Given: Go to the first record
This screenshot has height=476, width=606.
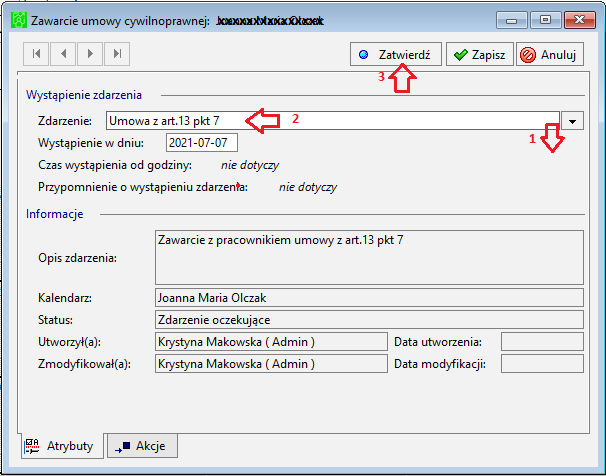Looking at the screenshot, I should pos(36,54).
